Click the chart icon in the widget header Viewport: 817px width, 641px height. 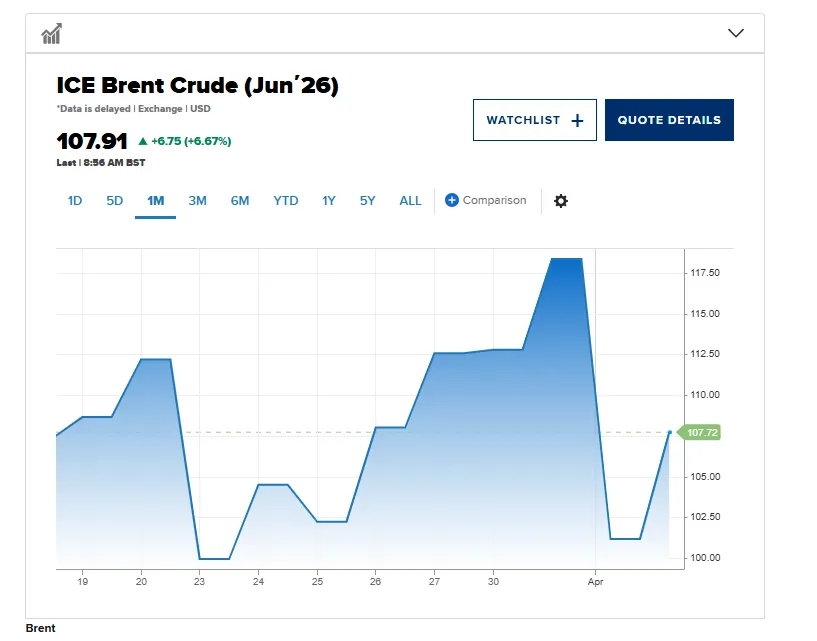coord(51,34)
